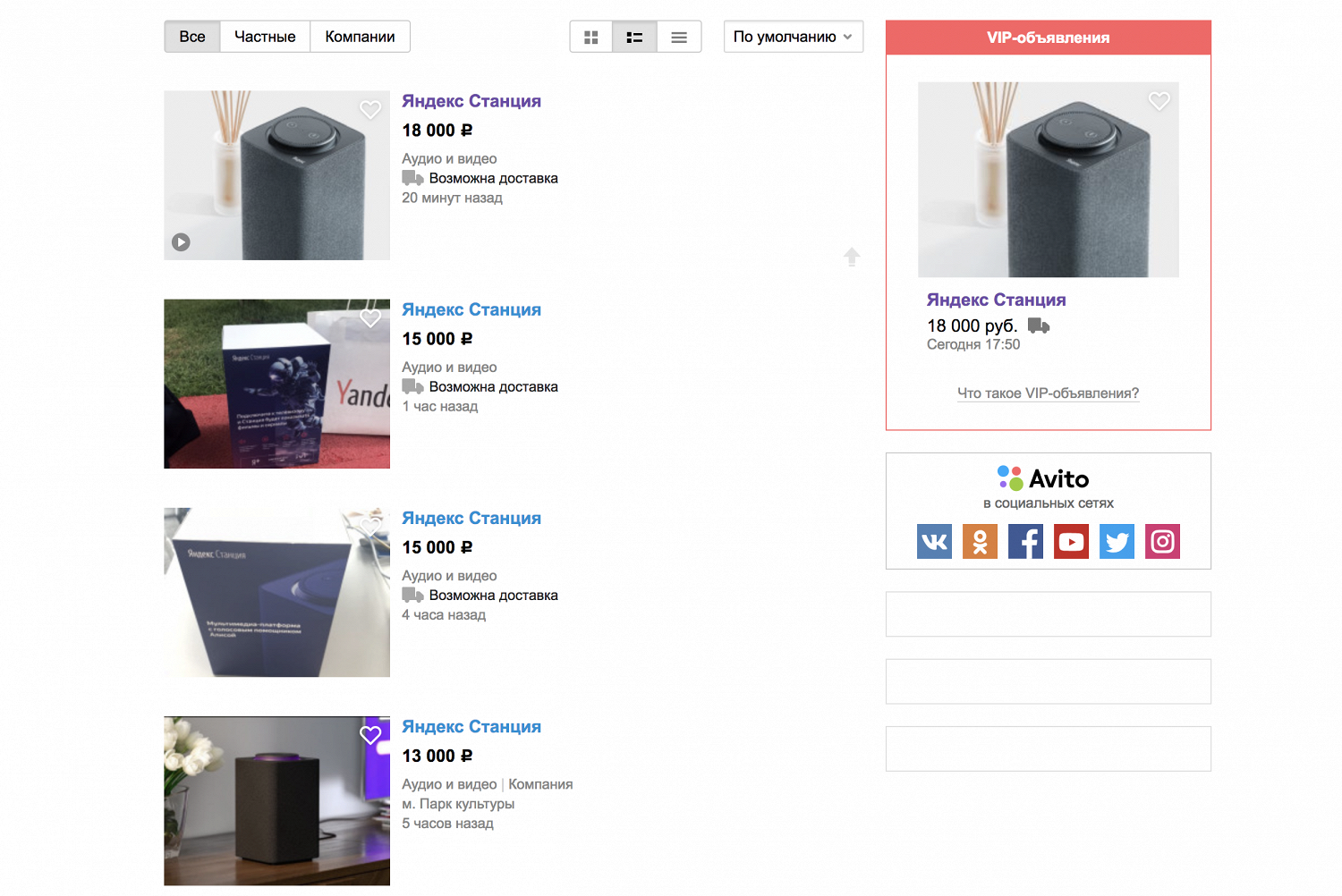Click Что такое VIP-объявления? link
This screenshot has height=896, width=1342.
1048,393
